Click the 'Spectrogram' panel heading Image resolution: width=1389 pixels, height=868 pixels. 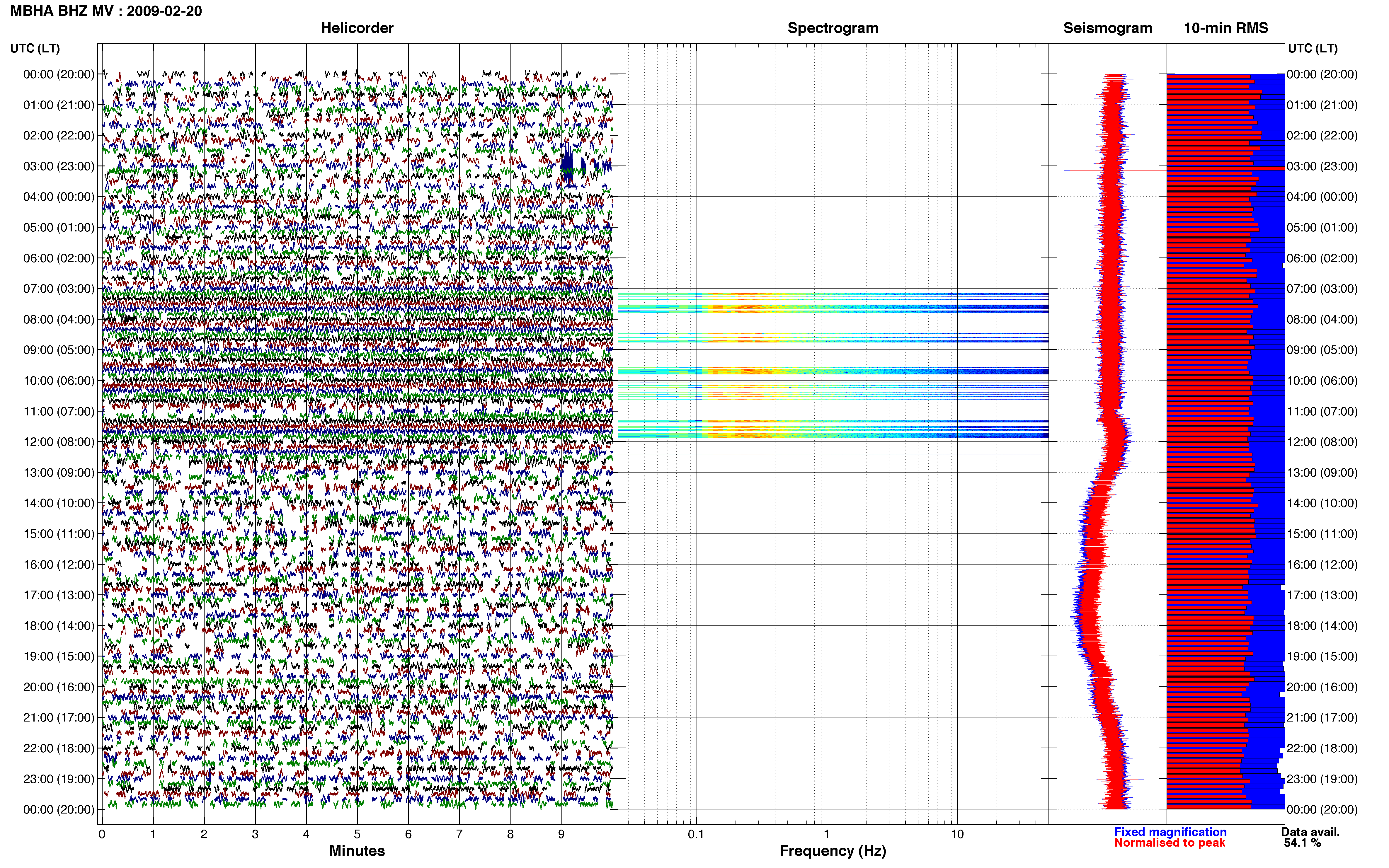point(833,28)
